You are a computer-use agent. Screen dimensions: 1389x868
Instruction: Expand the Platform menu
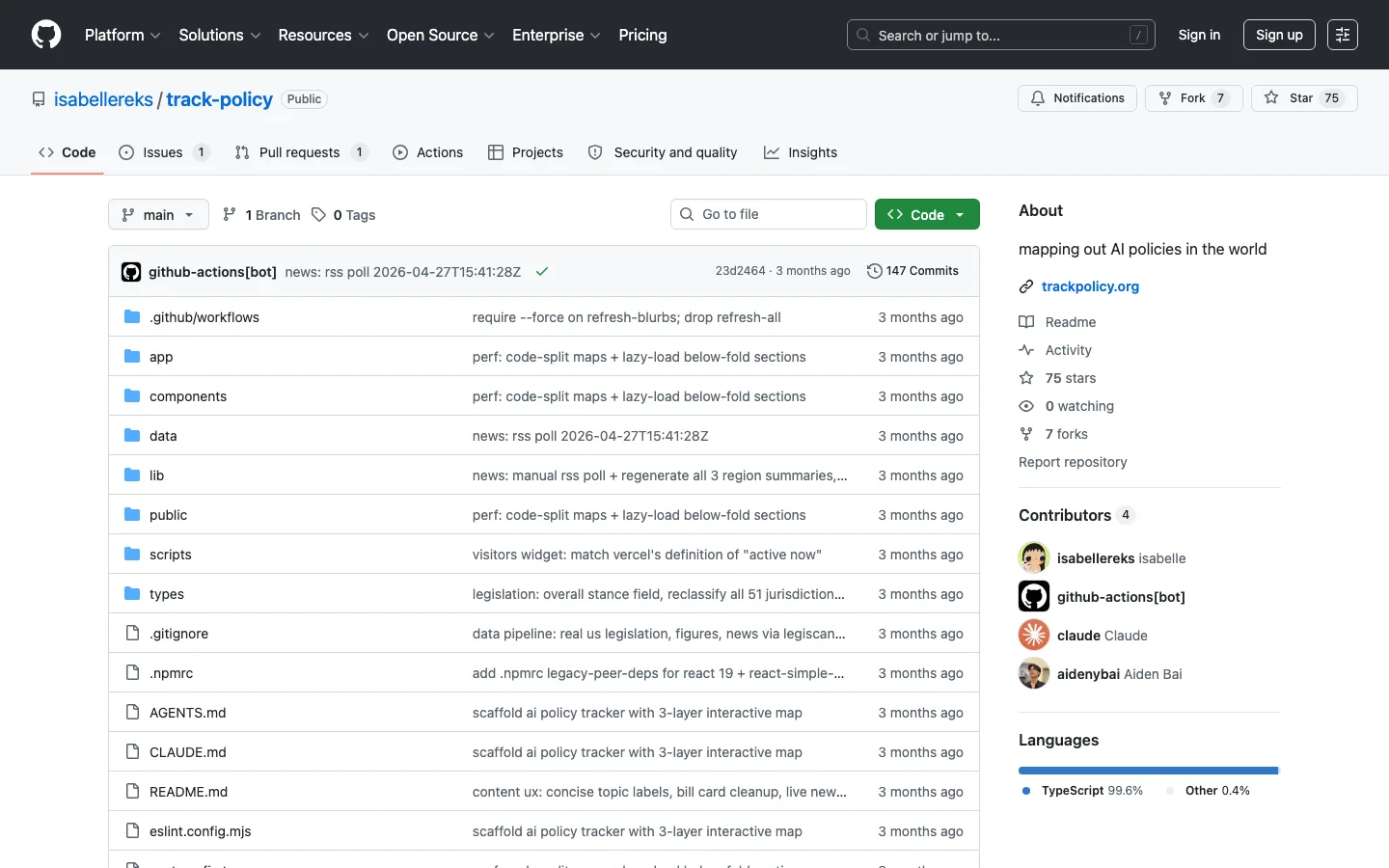(123, 35)
